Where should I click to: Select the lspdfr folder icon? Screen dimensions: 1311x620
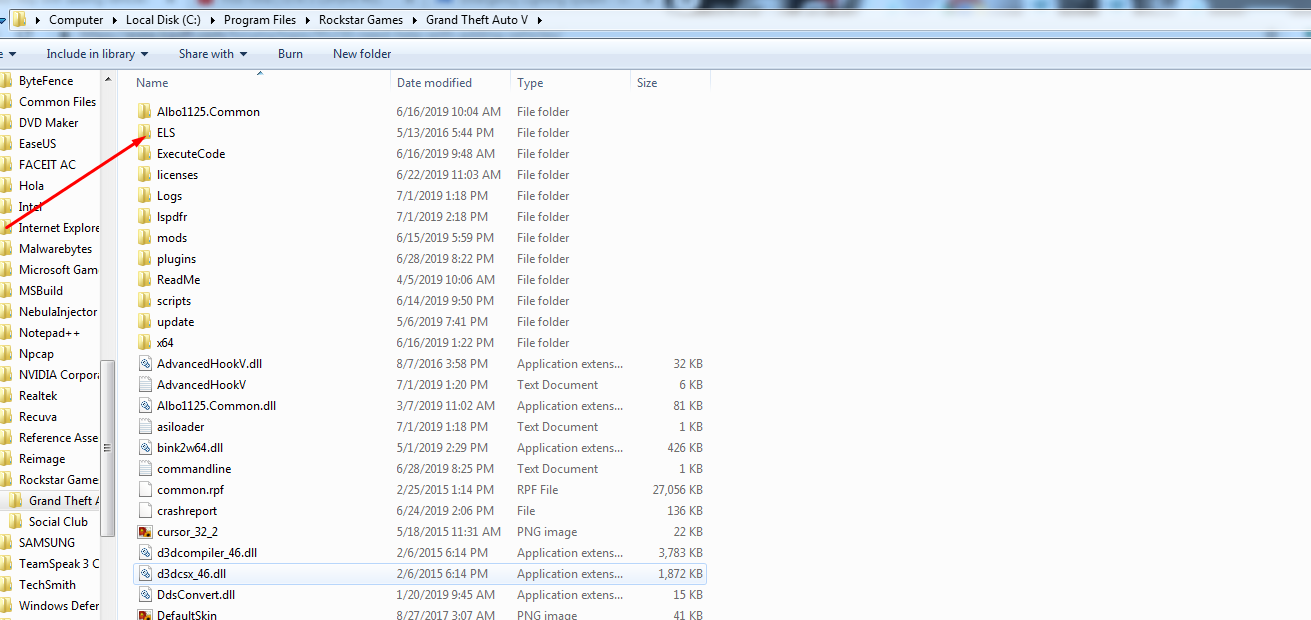pyautogui.click(x=145, y=217)
